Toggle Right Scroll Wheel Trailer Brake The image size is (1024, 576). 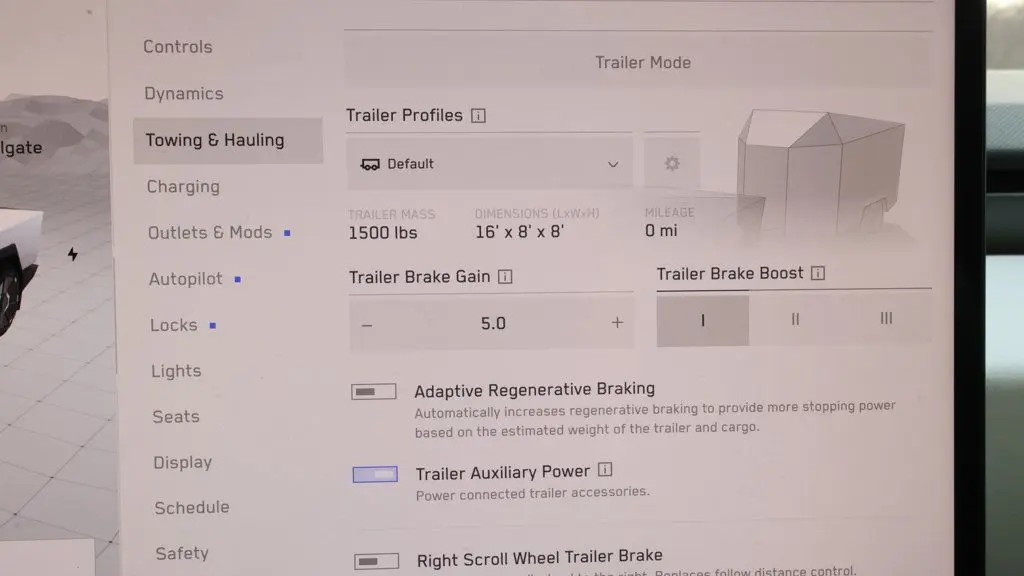click(x=376, y=561)
